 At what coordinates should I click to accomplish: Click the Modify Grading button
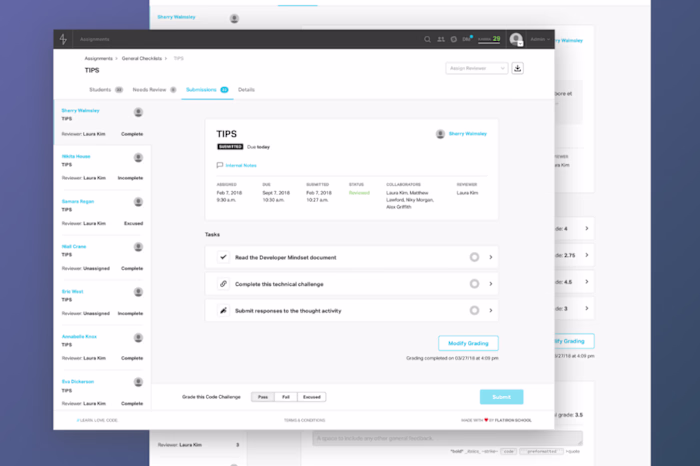[x=468, y=343]
